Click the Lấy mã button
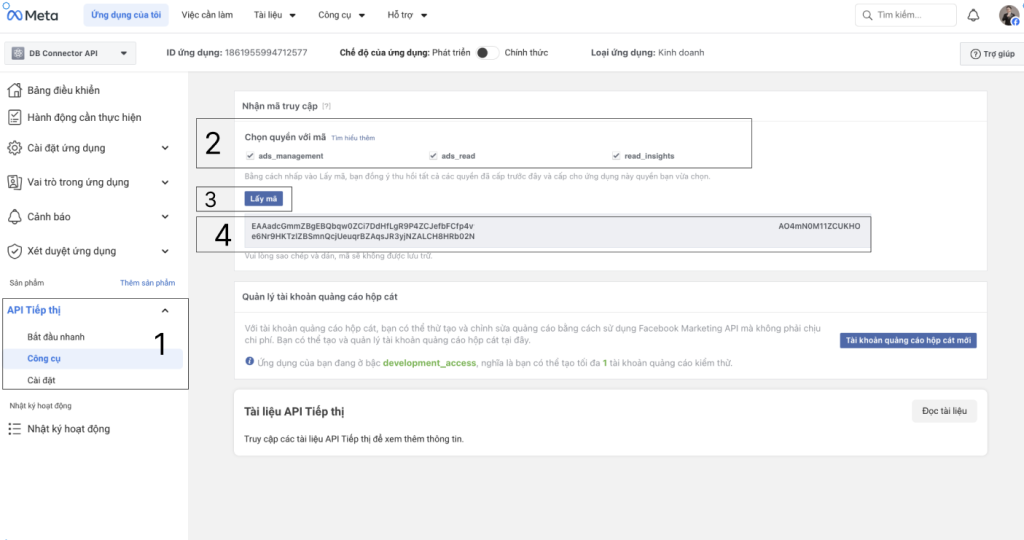The width and height of the screenshot is (1024, 540). click(x=264, y=199)
